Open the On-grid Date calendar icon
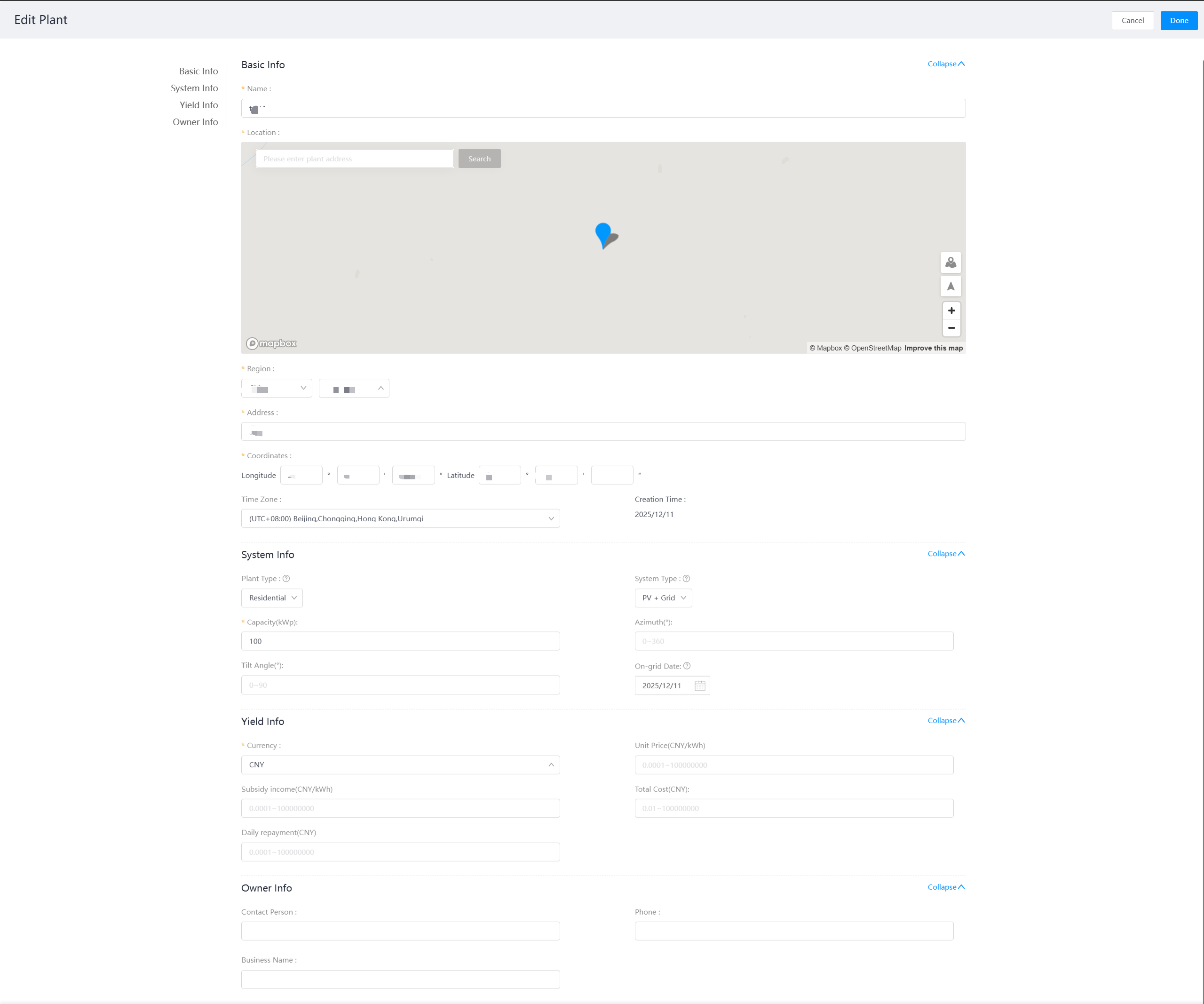The image size is (1204, 1004). [x=699, y=686]
